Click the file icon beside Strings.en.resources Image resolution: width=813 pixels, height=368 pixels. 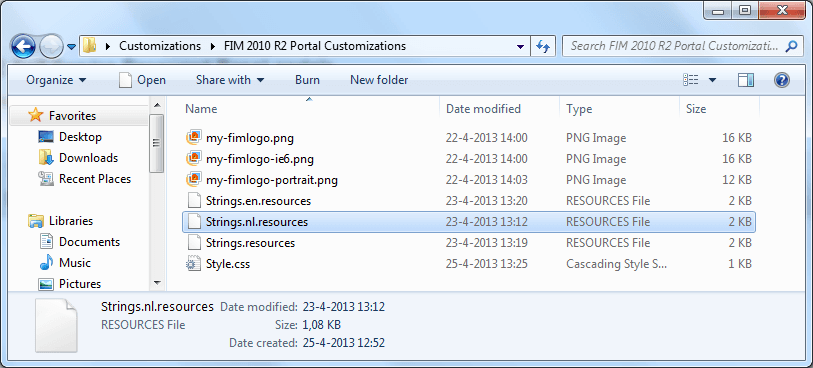point(193,201)
